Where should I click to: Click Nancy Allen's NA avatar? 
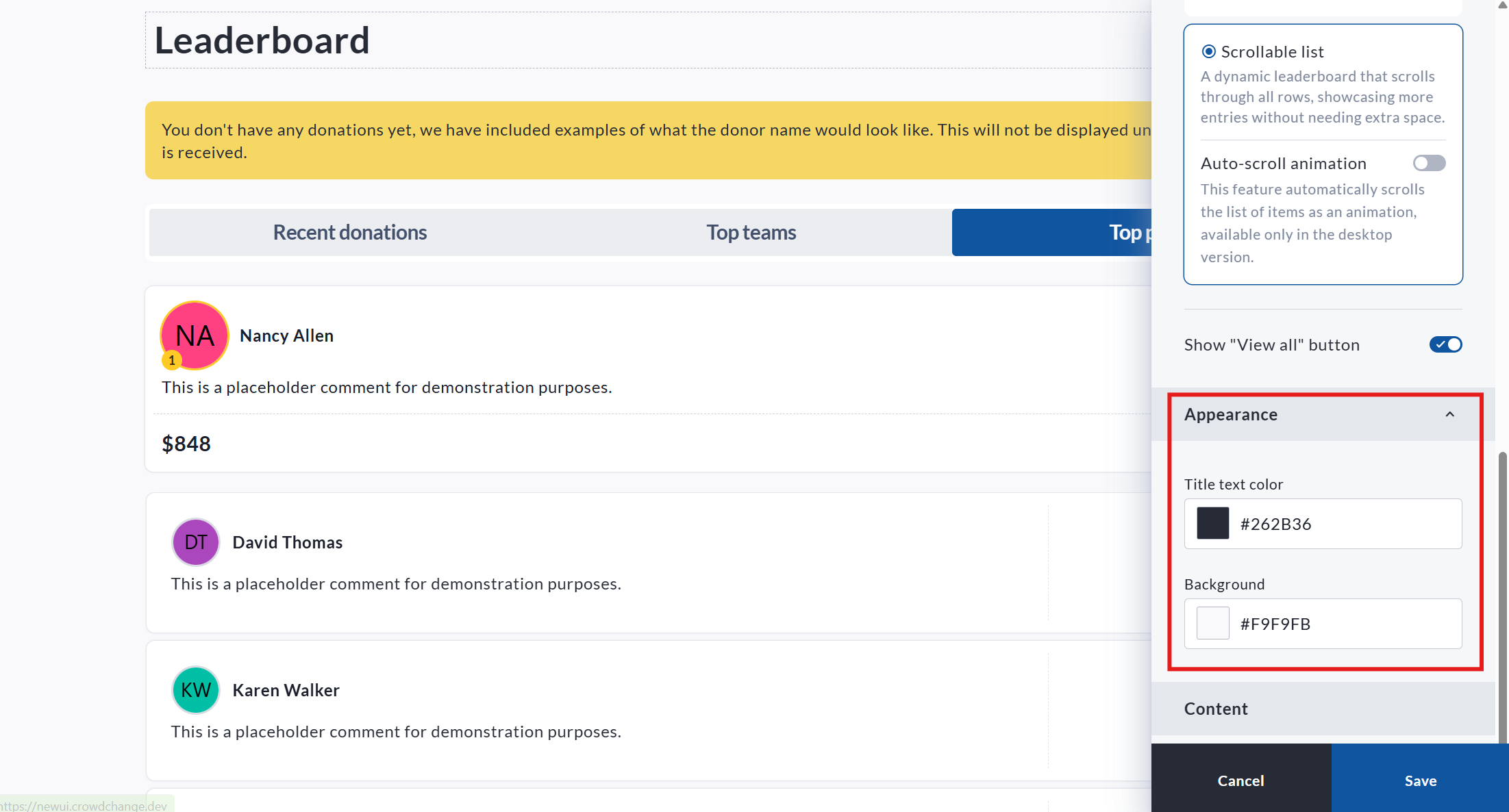pyautogui.click(x=195, y=335)
